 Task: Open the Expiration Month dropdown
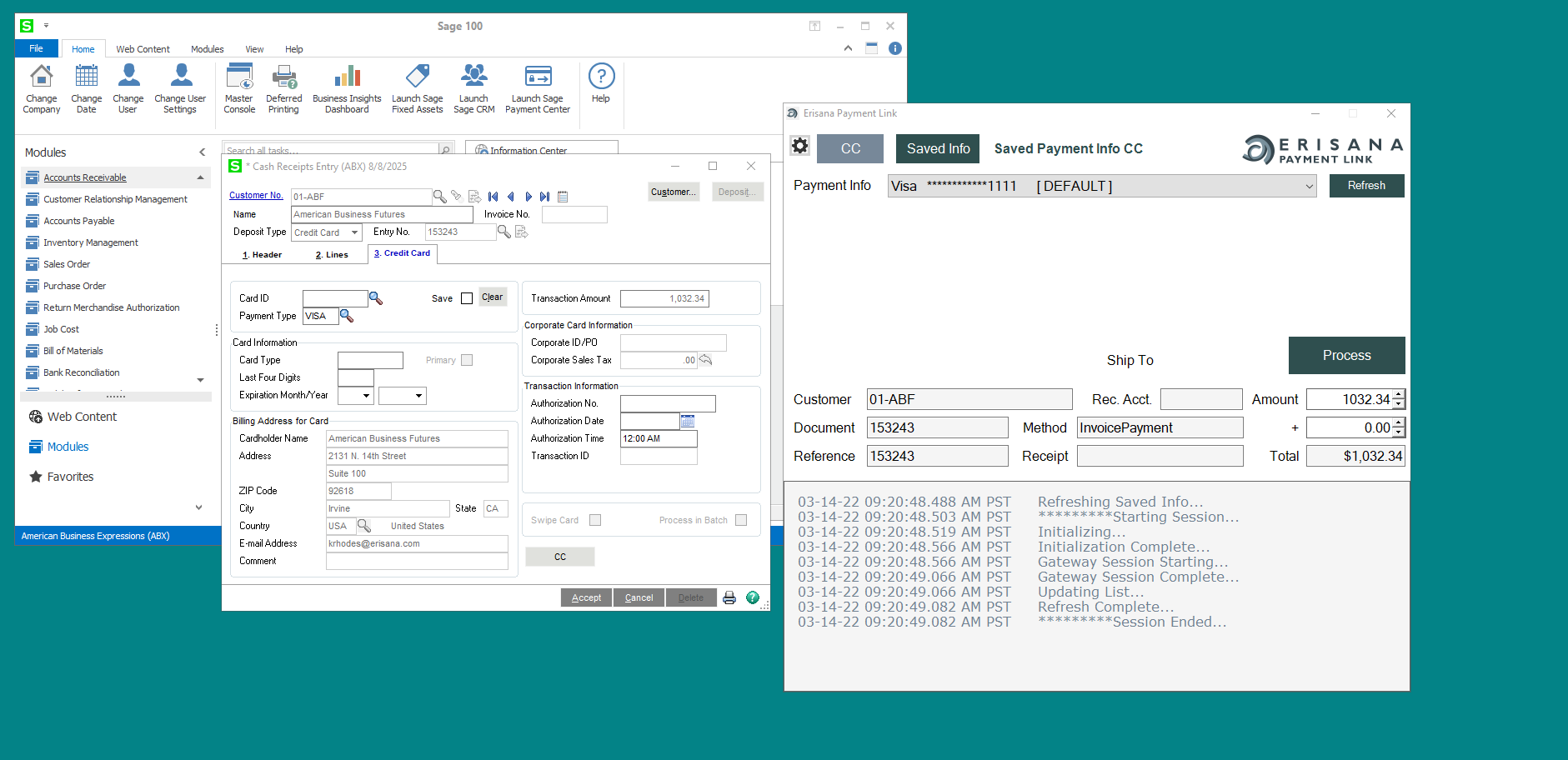click(x=366, y=396)
